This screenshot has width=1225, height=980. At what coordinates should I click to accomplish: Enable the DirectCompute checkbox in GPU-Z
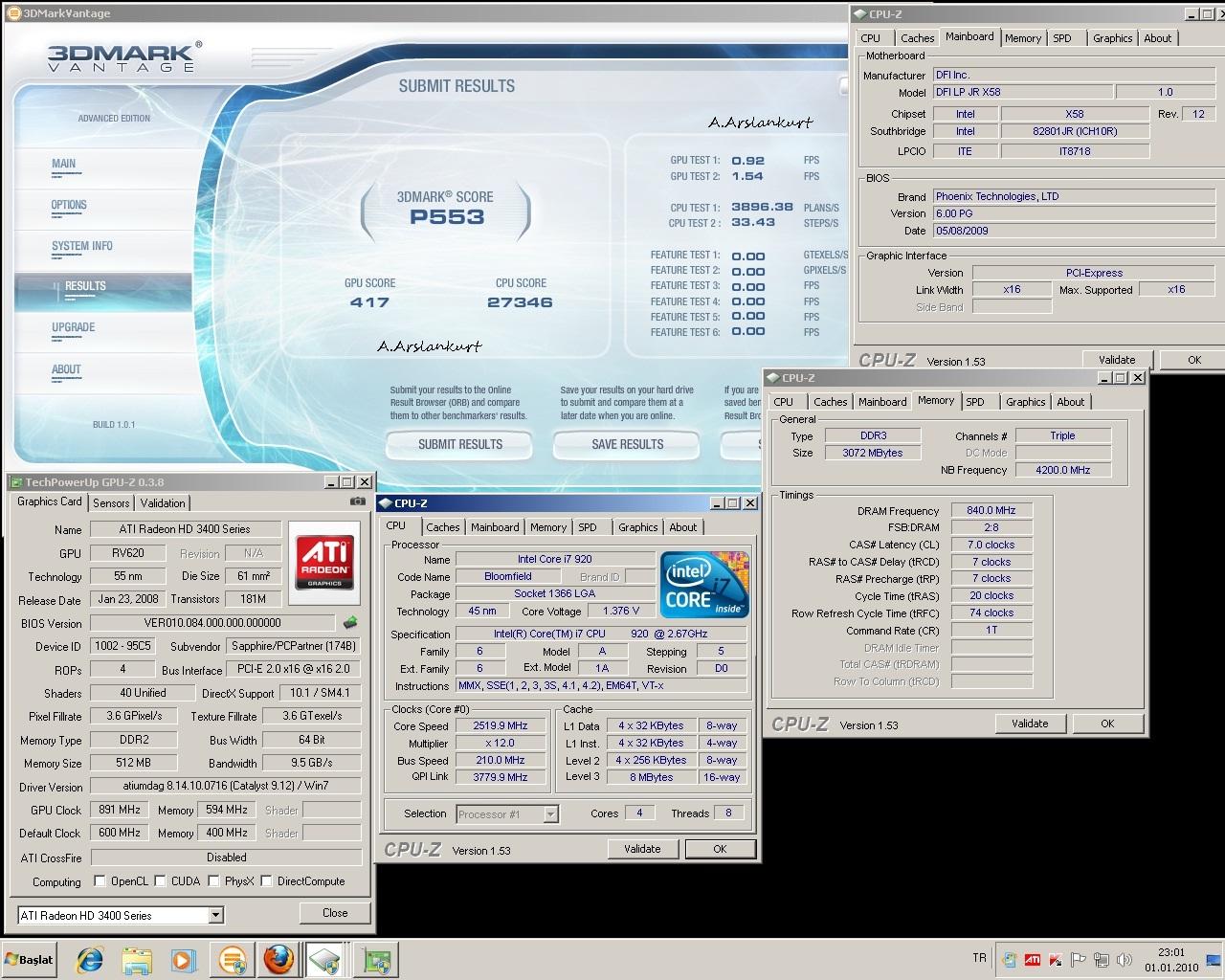[266, 880]
